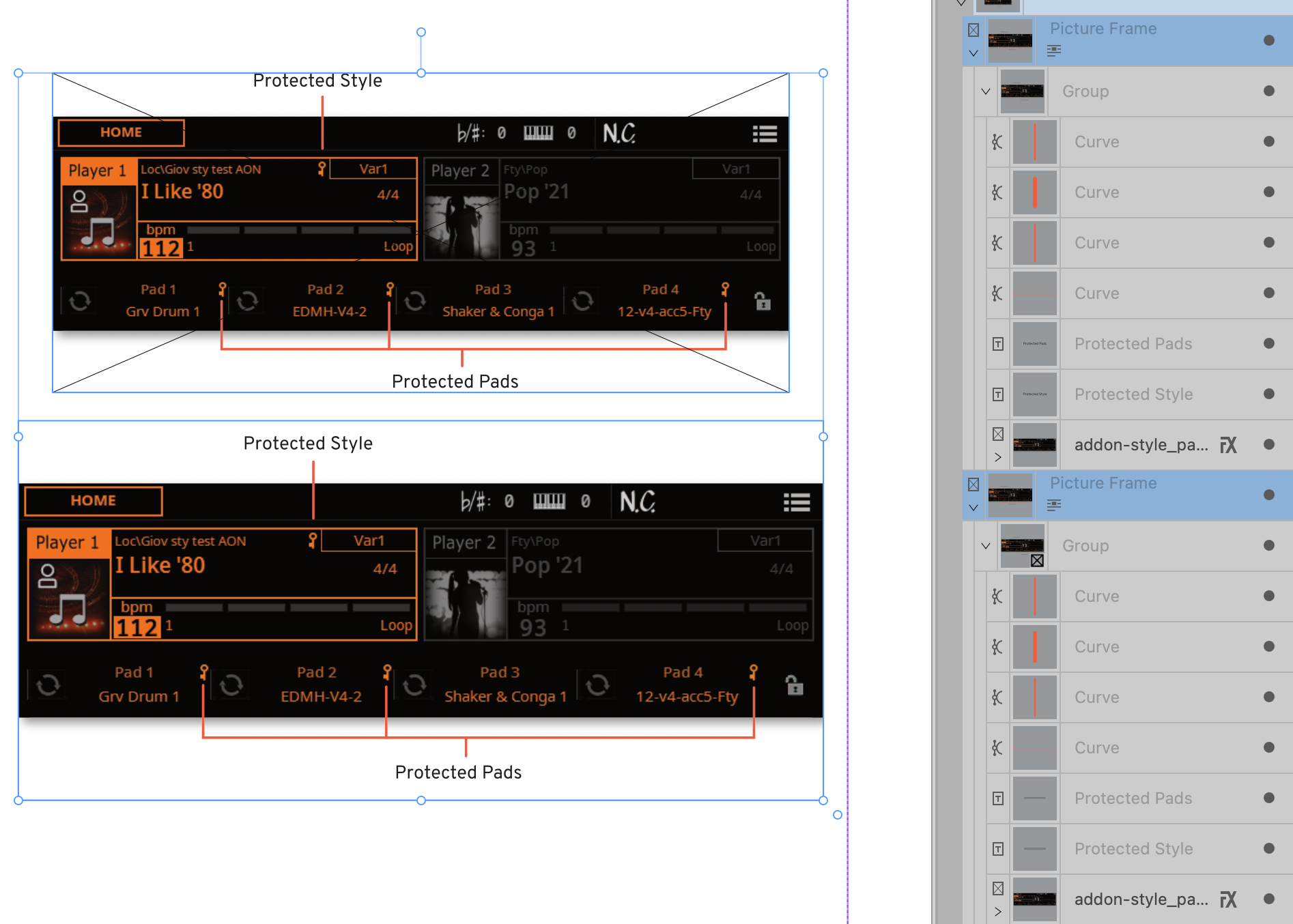Screen dimensions: 1293x924
Task: Click the text frame icon on upper Protected Pads layer
Action: pyautogui.click(x=998, y=344)
